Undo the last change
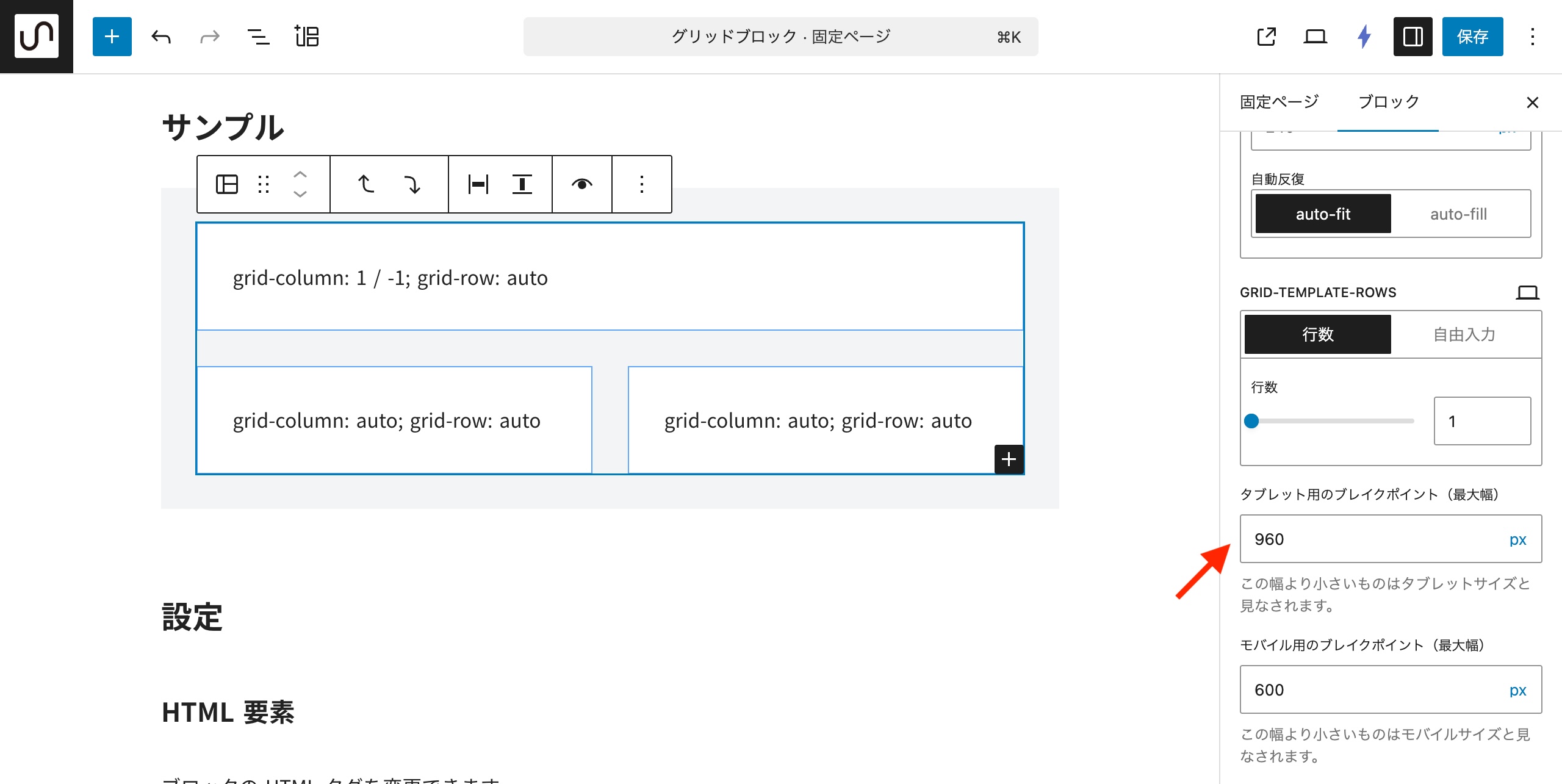The image size is (1562, 784). point(161,37)
